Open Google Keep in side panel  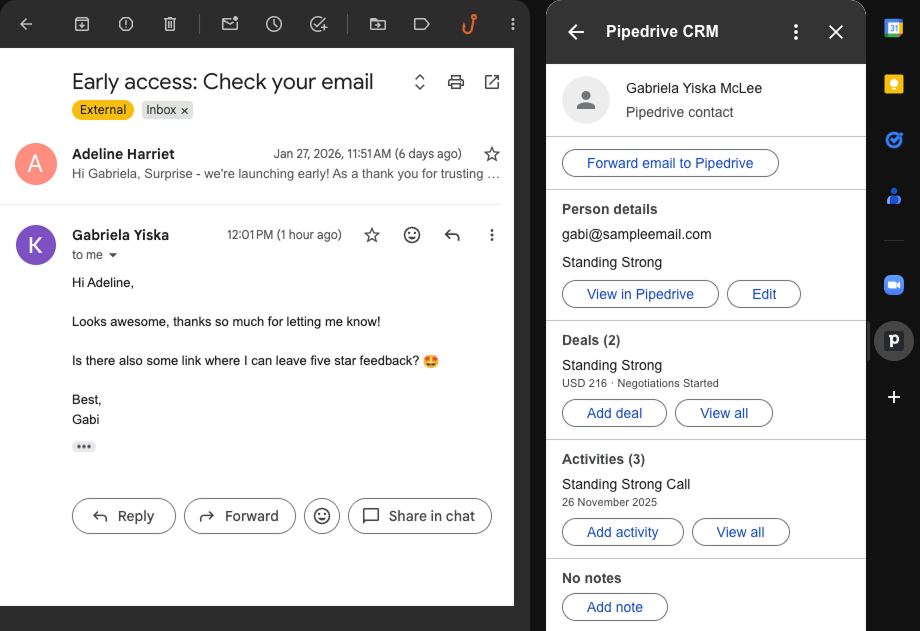point(893,84)
